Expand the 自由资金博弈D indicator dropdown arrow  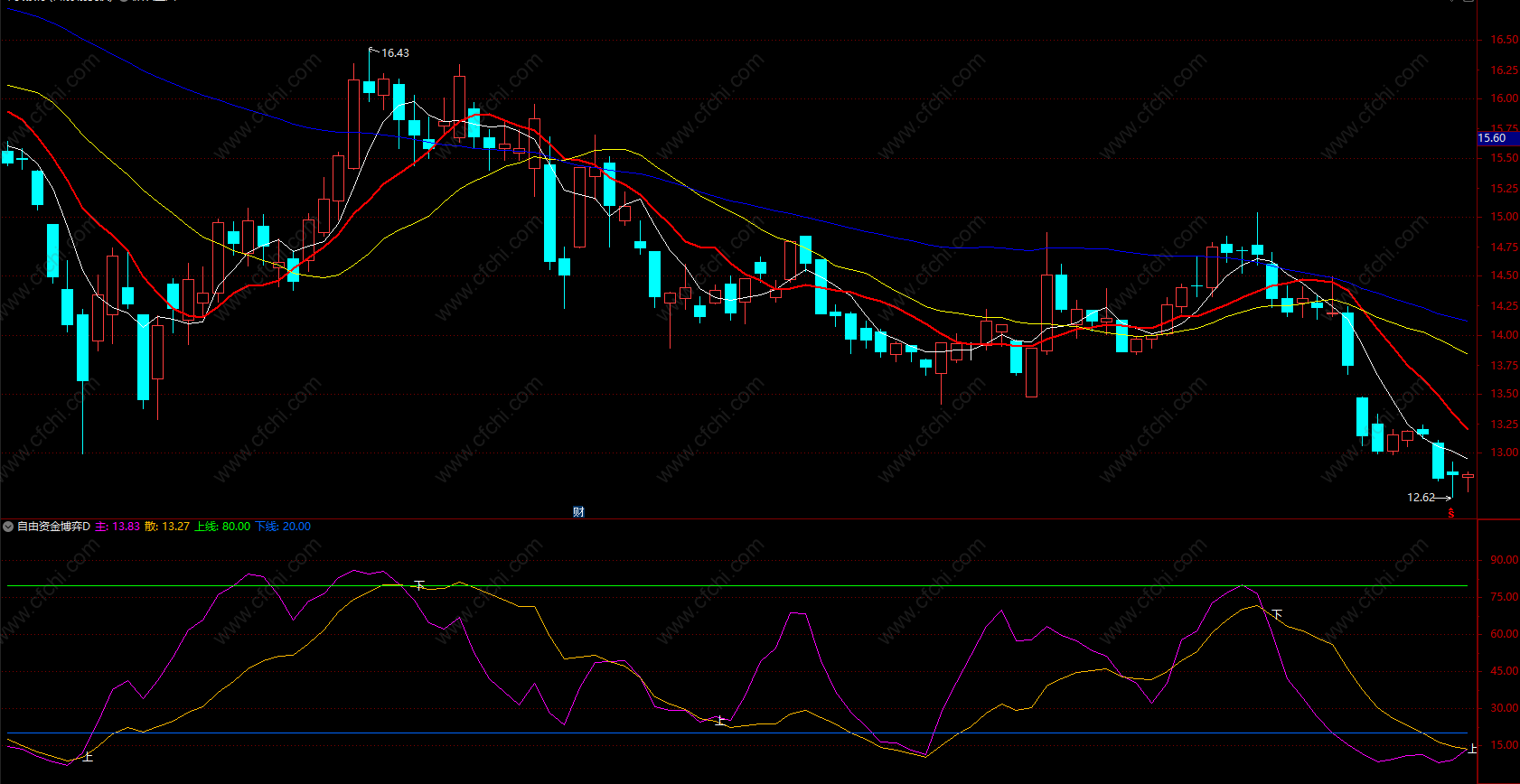pyautogui.click(x=8, y=527)
